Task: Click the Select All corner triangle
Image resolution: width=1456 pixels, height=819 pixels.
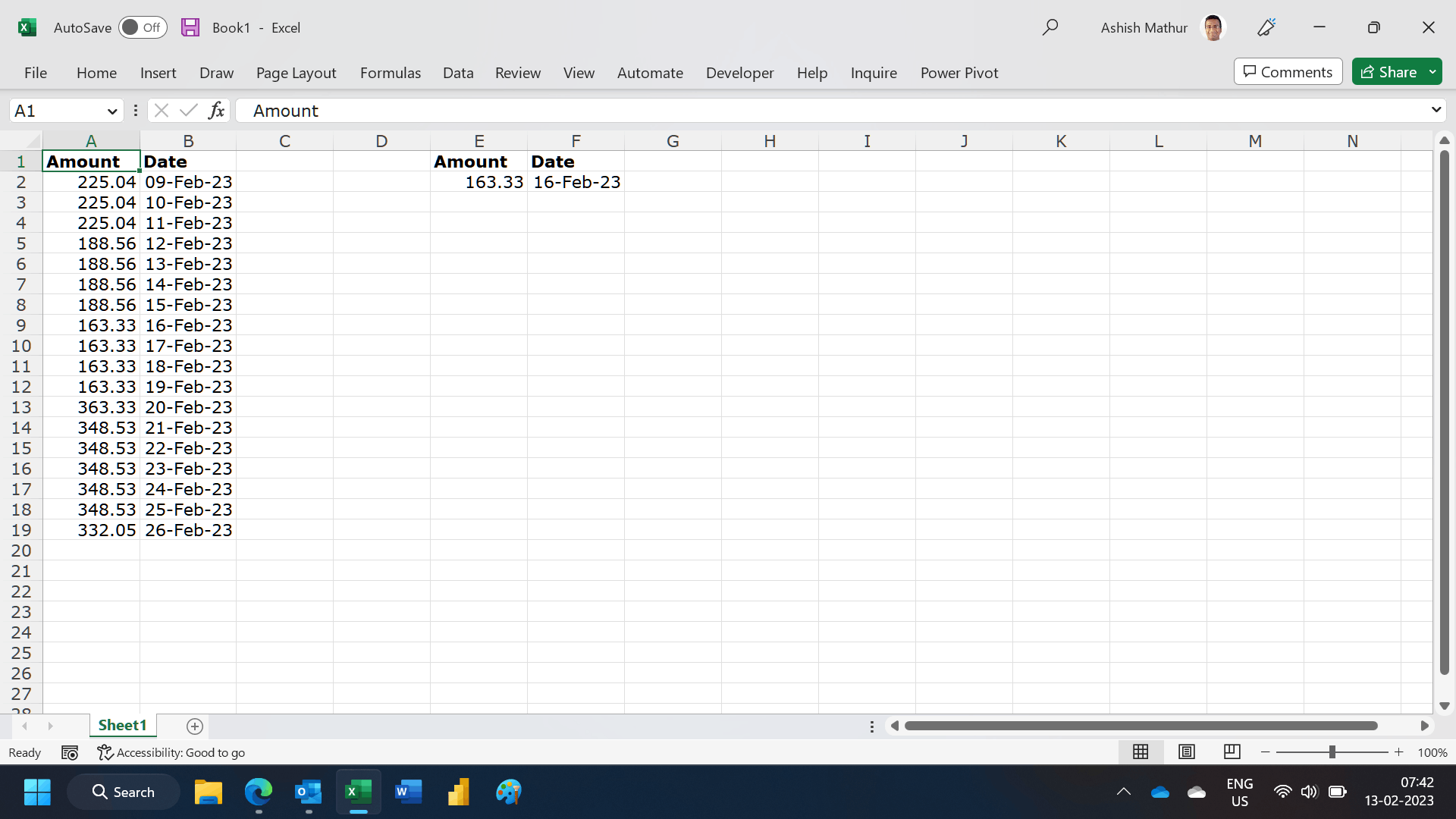Action: pos(32,141)
